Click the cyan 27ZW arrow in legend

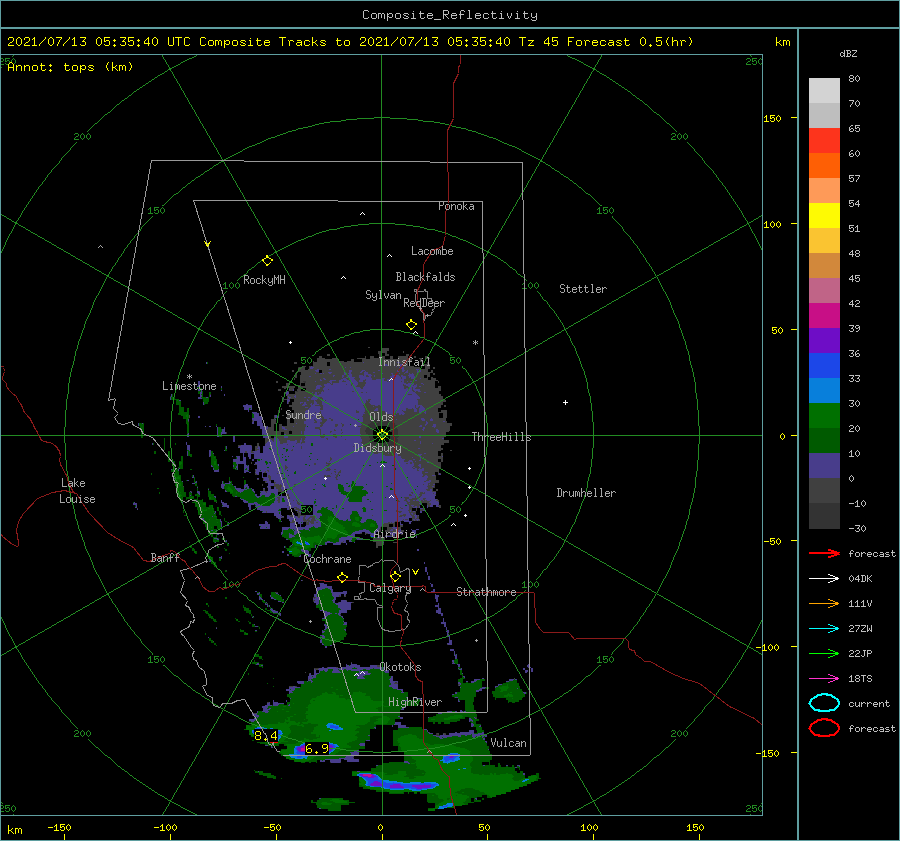[824, 629]
